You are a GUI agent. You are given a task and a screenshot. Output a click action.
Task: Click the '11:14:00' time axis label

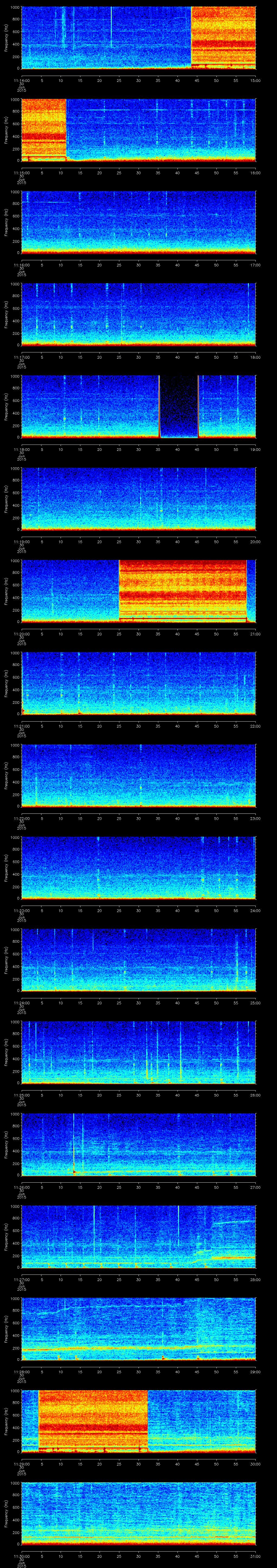(21, 80)
